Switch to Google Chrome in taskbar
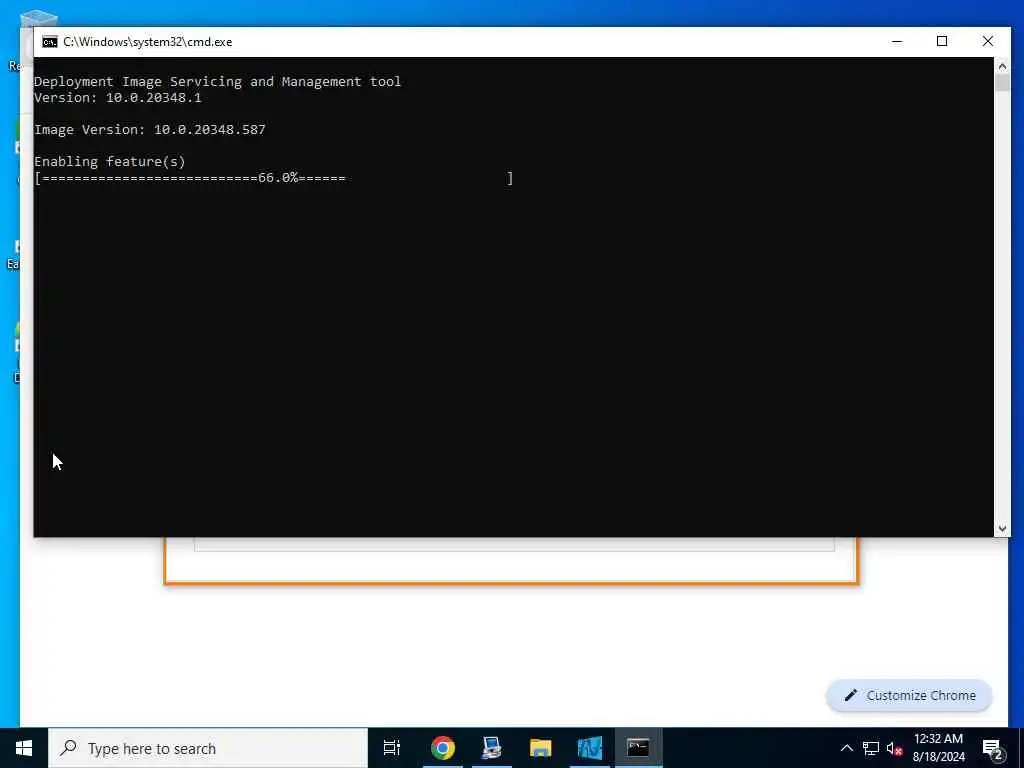Image resolution: width=1024 pixels, height=768 pixels. click(x=443, y=748)
